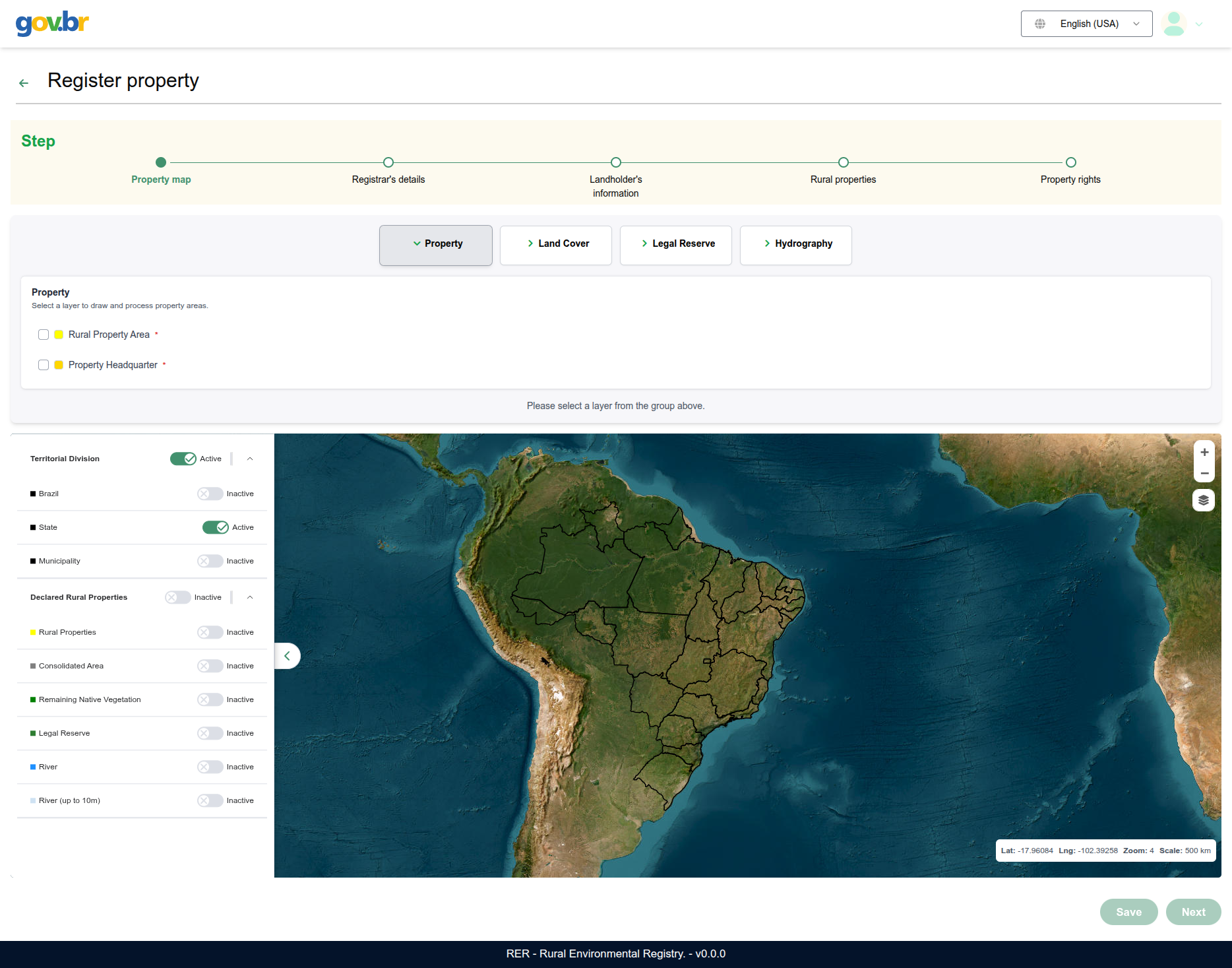Click the gov.br logo
Viewport: 1232px width, 968px height.
pyautogui.click(x=52, y=23)
